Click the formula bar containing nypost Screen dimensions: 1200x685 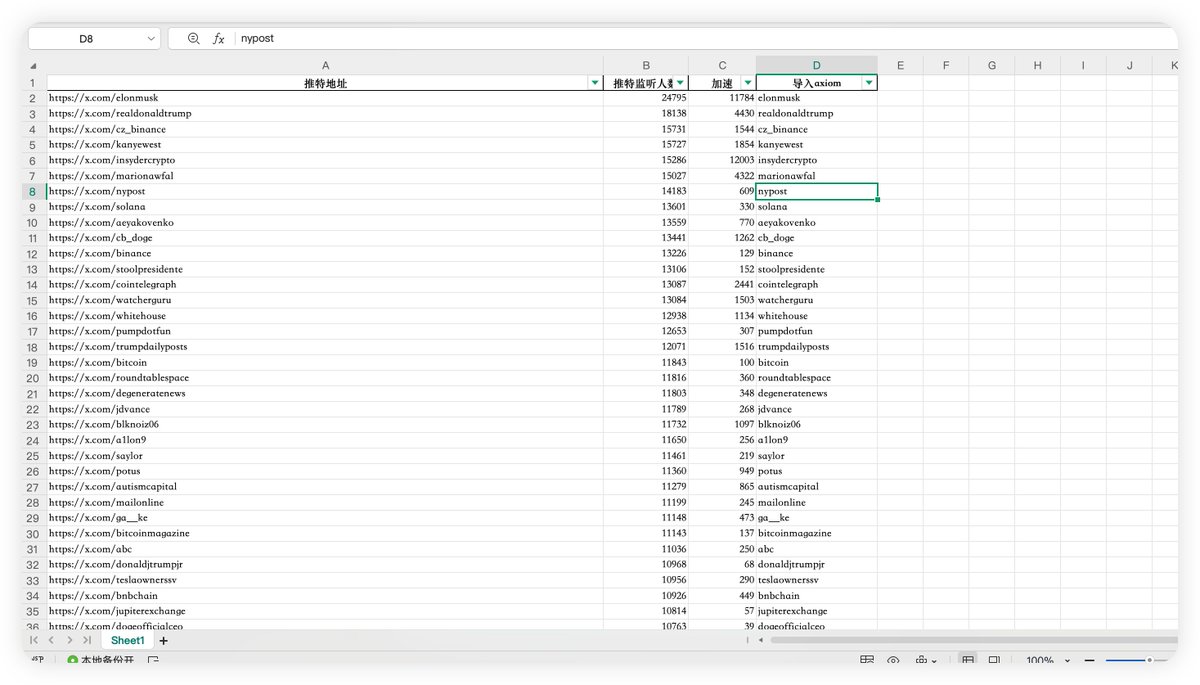(x=705, y=38)
